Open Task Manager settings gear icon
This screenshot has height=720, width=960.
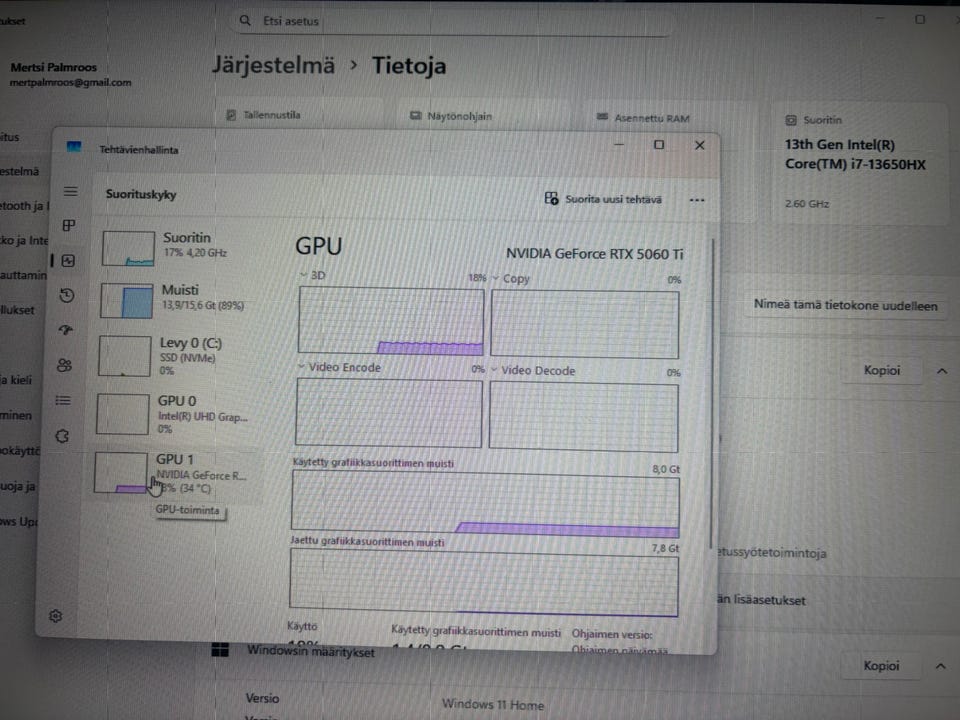pos(56,615)
